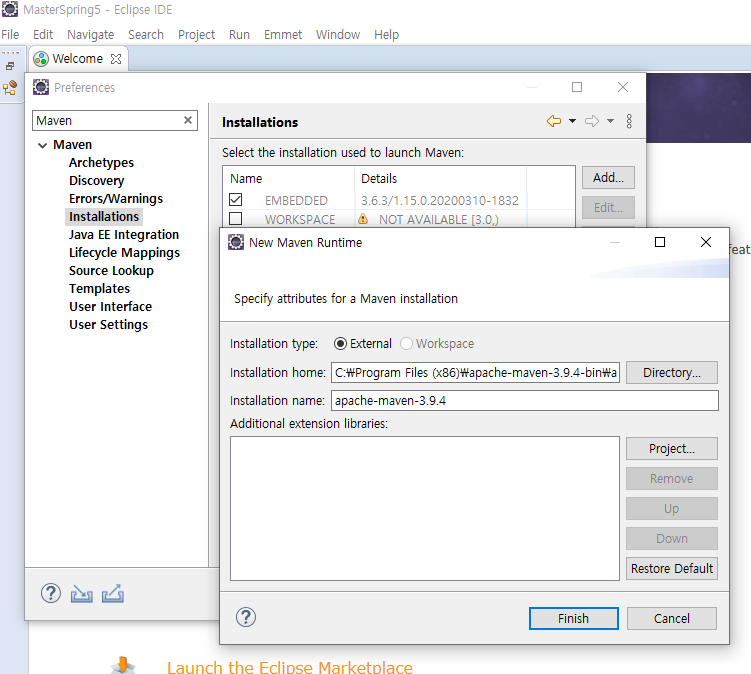The height and width of the screenshot is (674, 751).
Task: Select Archetypes in Maven tree
Action: click(x=101, y=163)
